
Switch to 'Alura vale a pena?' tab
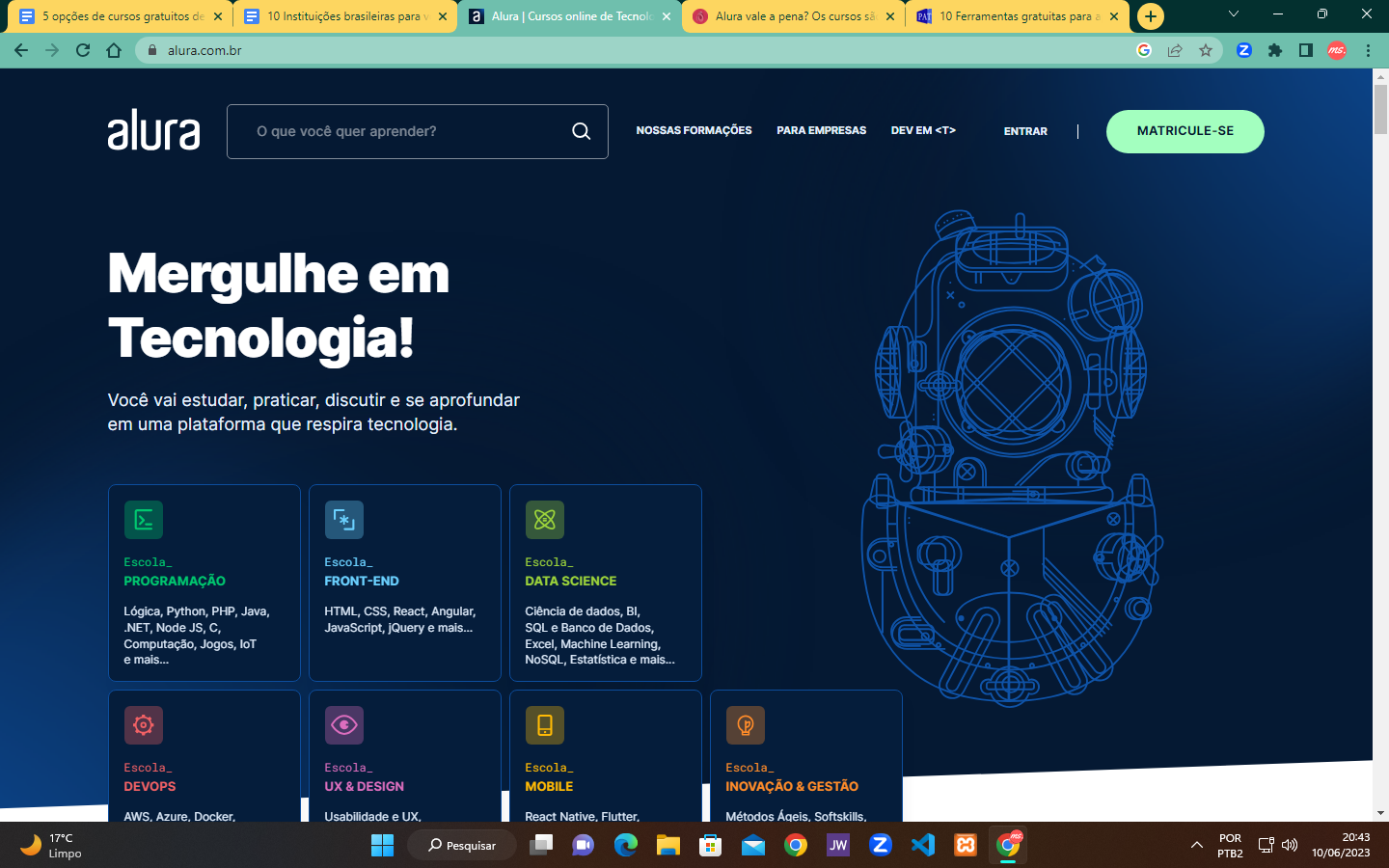tap(795, 16)
